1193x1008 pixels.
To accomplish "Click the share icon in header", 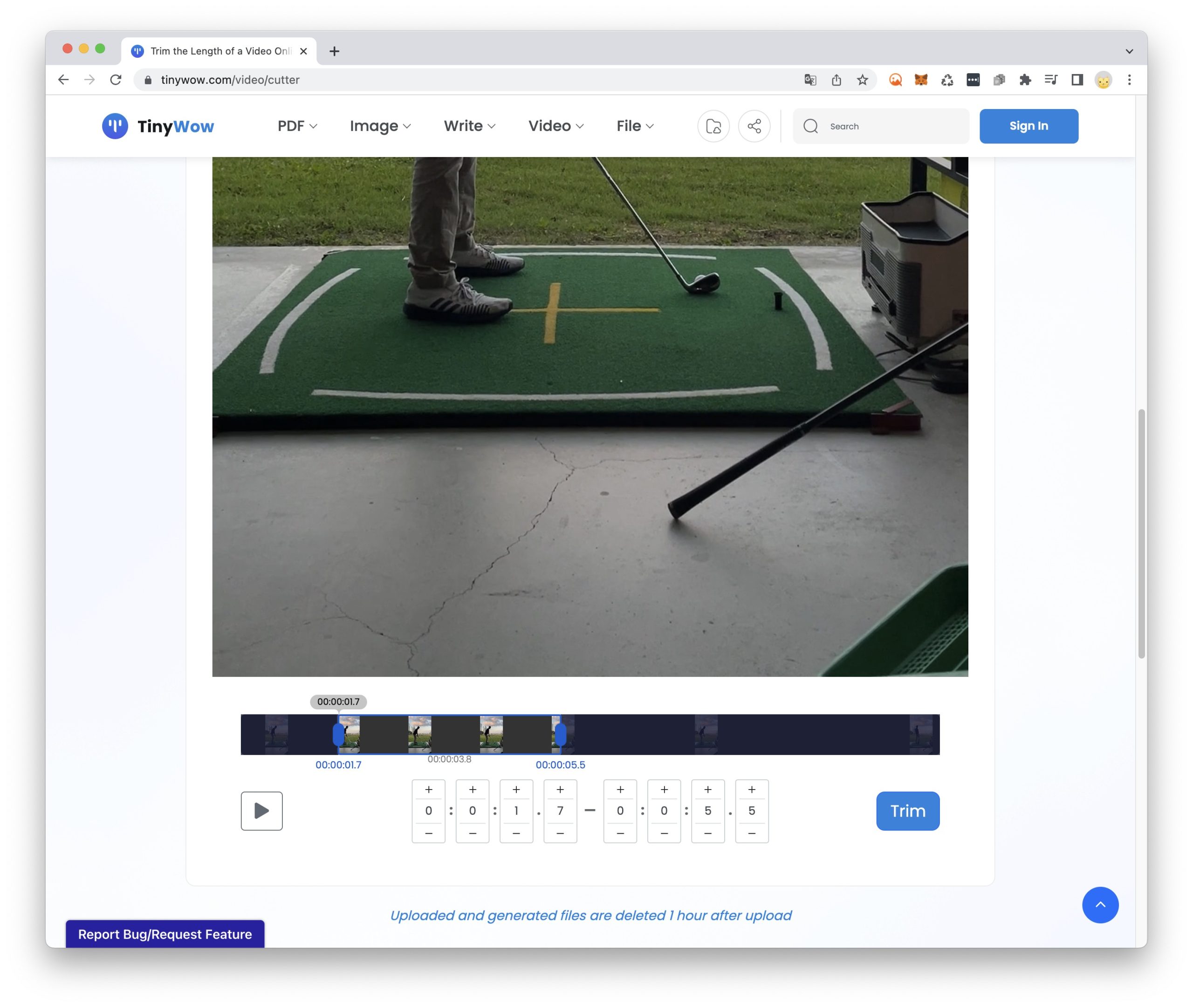I will pyautogui.click(x=754, y=126).
